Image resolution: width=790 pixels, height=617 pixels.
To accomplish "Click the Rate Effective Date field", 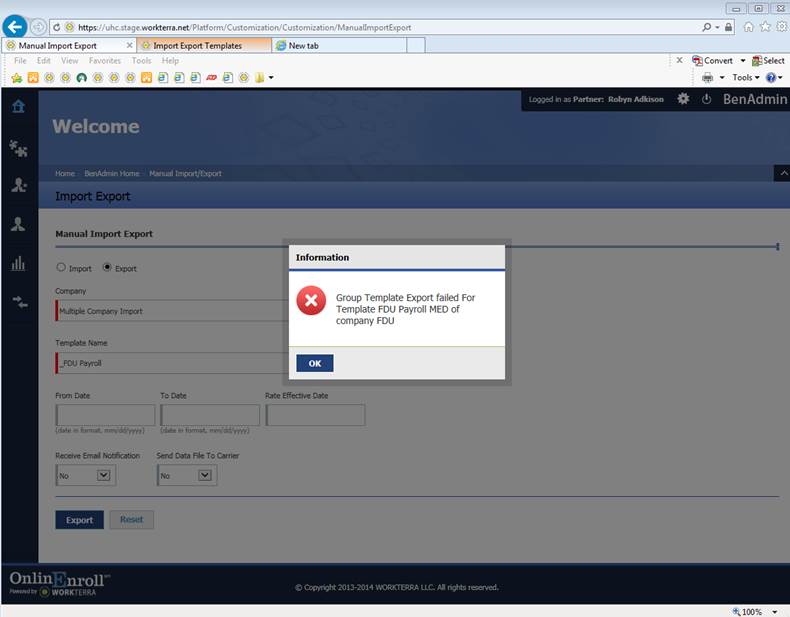I will click(x=315, y=415).
